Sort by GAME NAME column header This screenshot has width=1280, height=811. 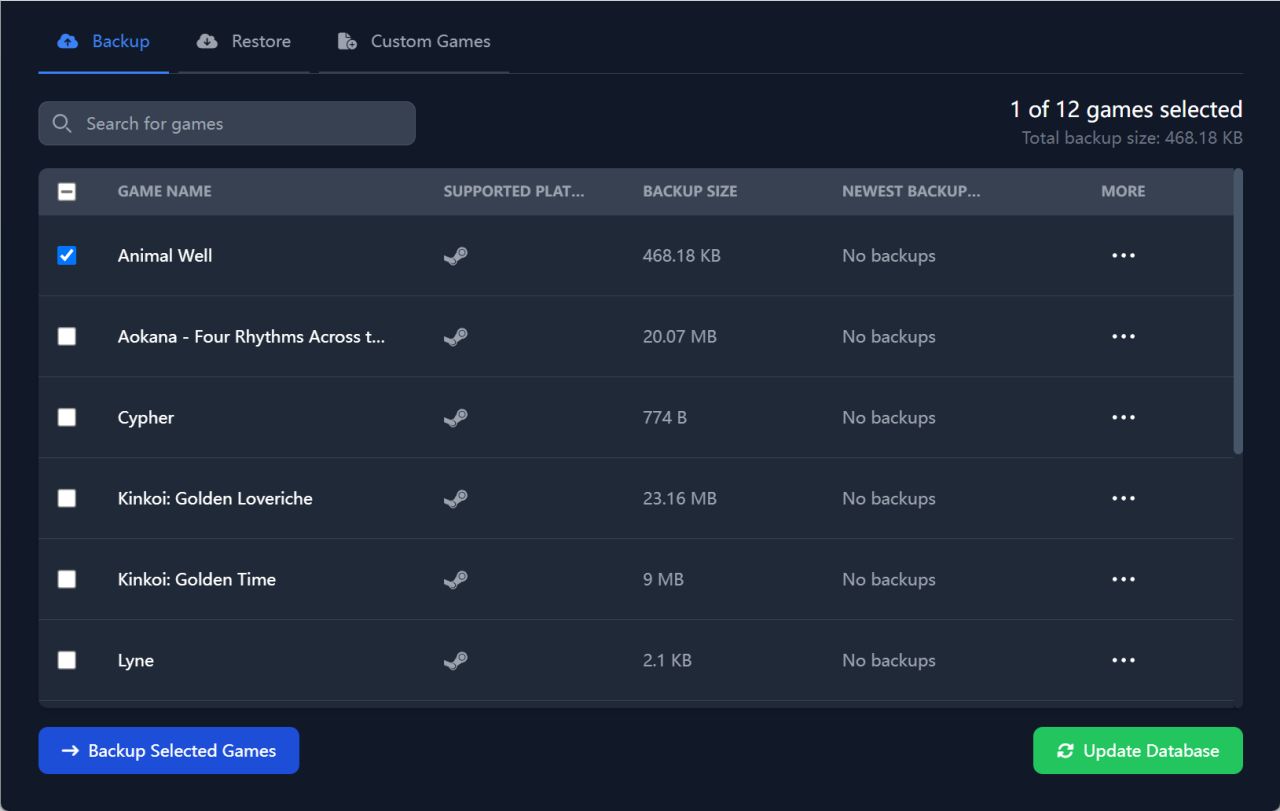click(165, 192)
